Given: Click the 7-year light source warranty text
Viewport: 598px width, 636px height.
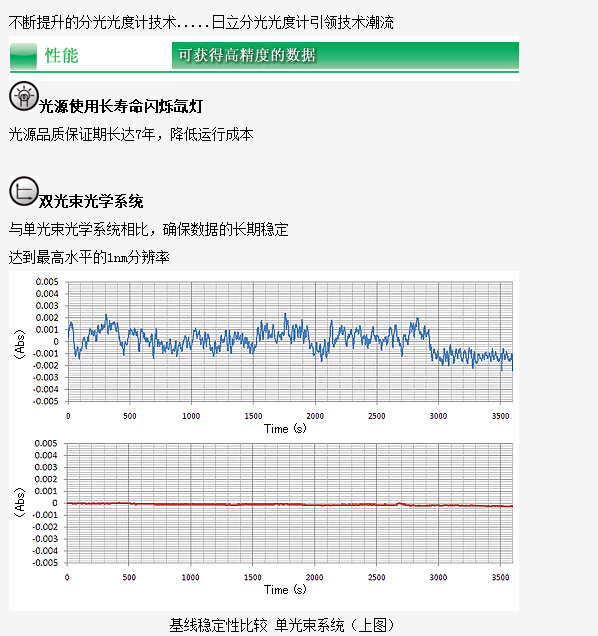Looking at the screenshot, I should 131,134.
